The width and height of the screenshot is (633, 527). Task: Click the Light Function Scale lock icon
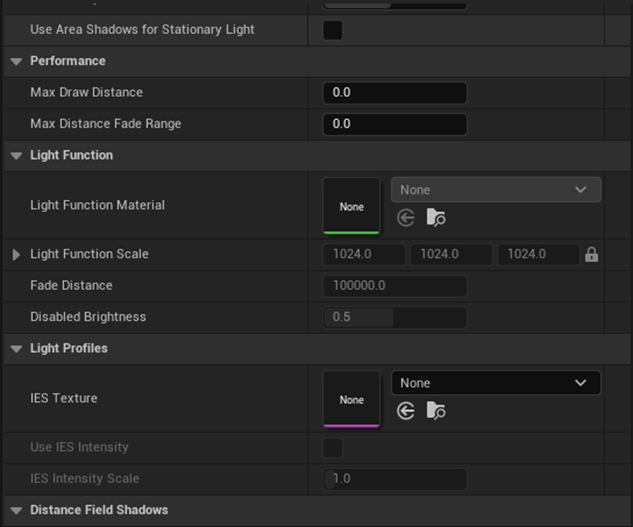point(591,255)
